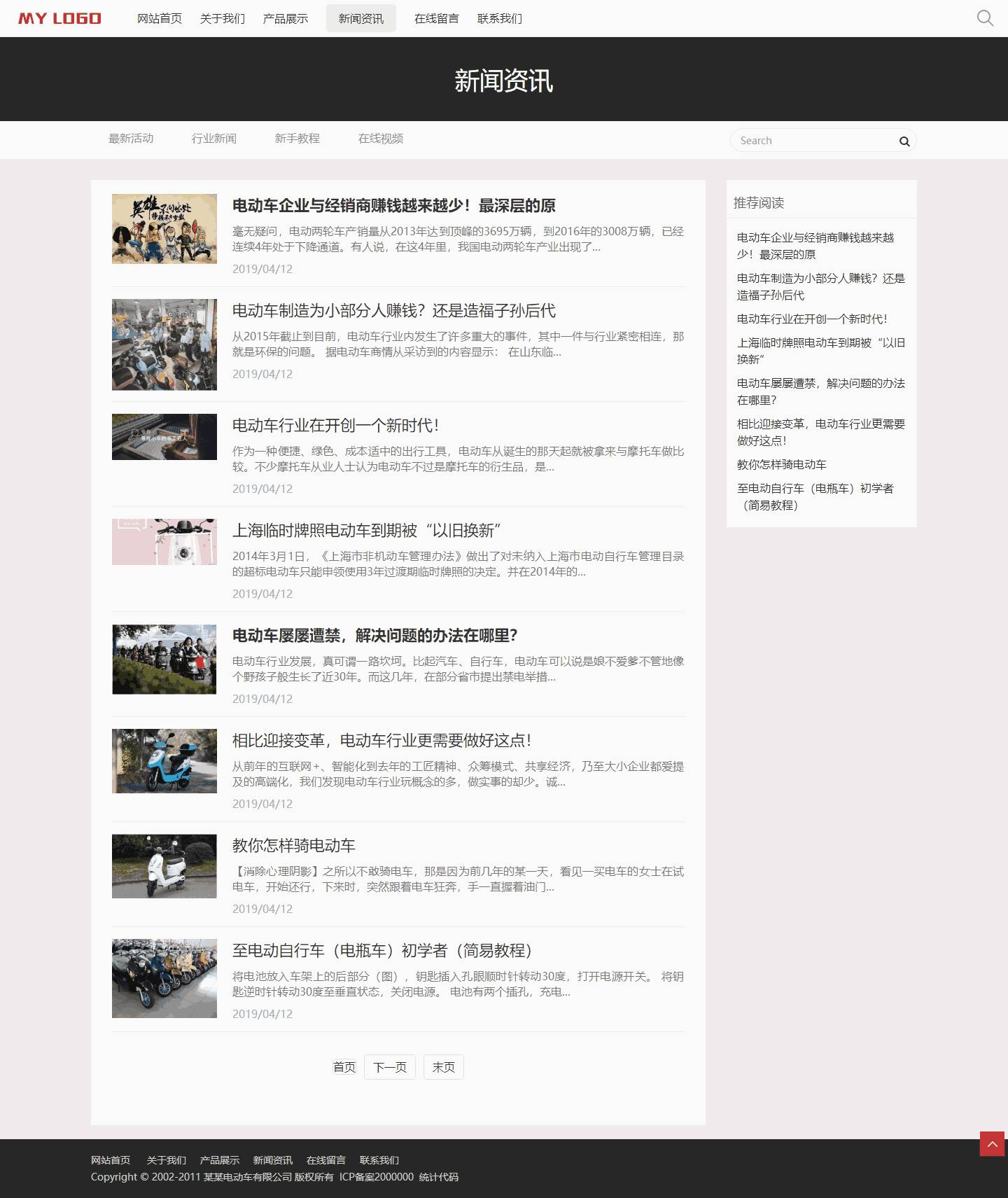Click the summary starting 【消除心理阴影】
Viewport: 1008px width, 1198px height.
(x=458, y=879)
